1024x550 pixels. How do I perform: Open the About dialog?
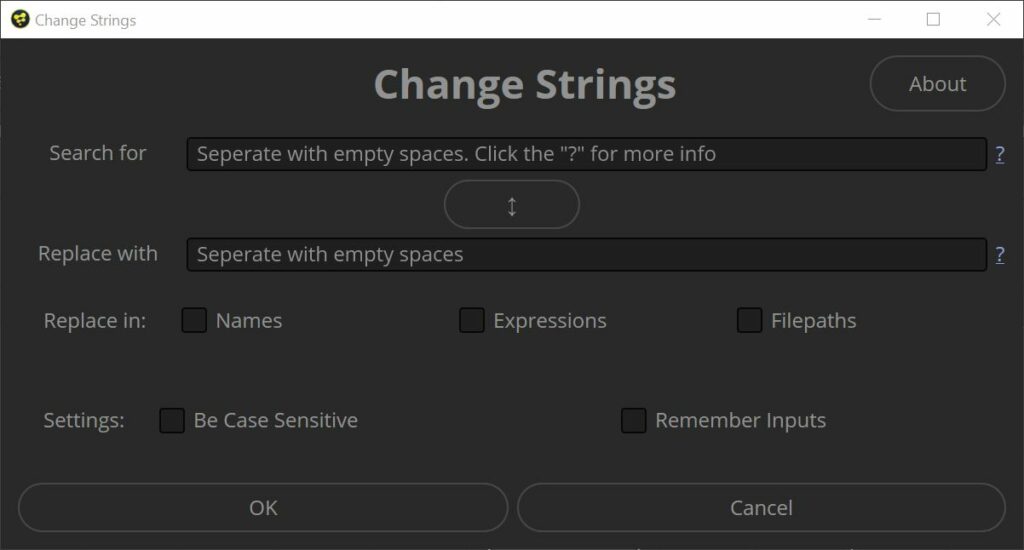point(937,84)
